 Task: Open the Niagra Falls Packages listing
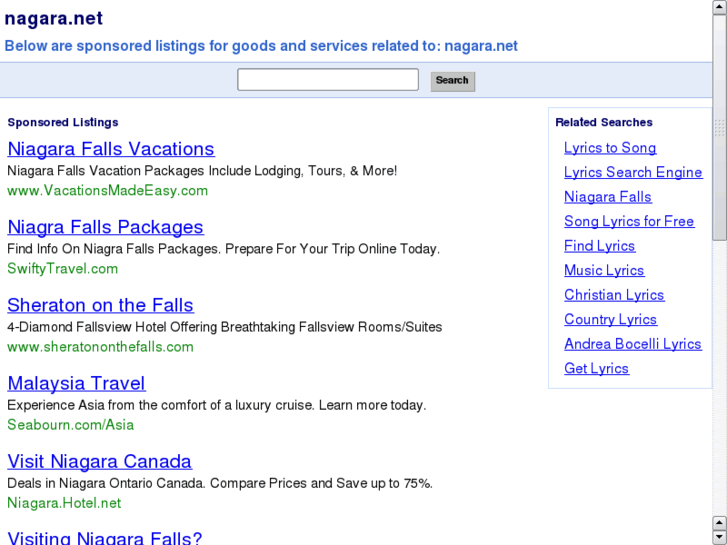(105, 227)
